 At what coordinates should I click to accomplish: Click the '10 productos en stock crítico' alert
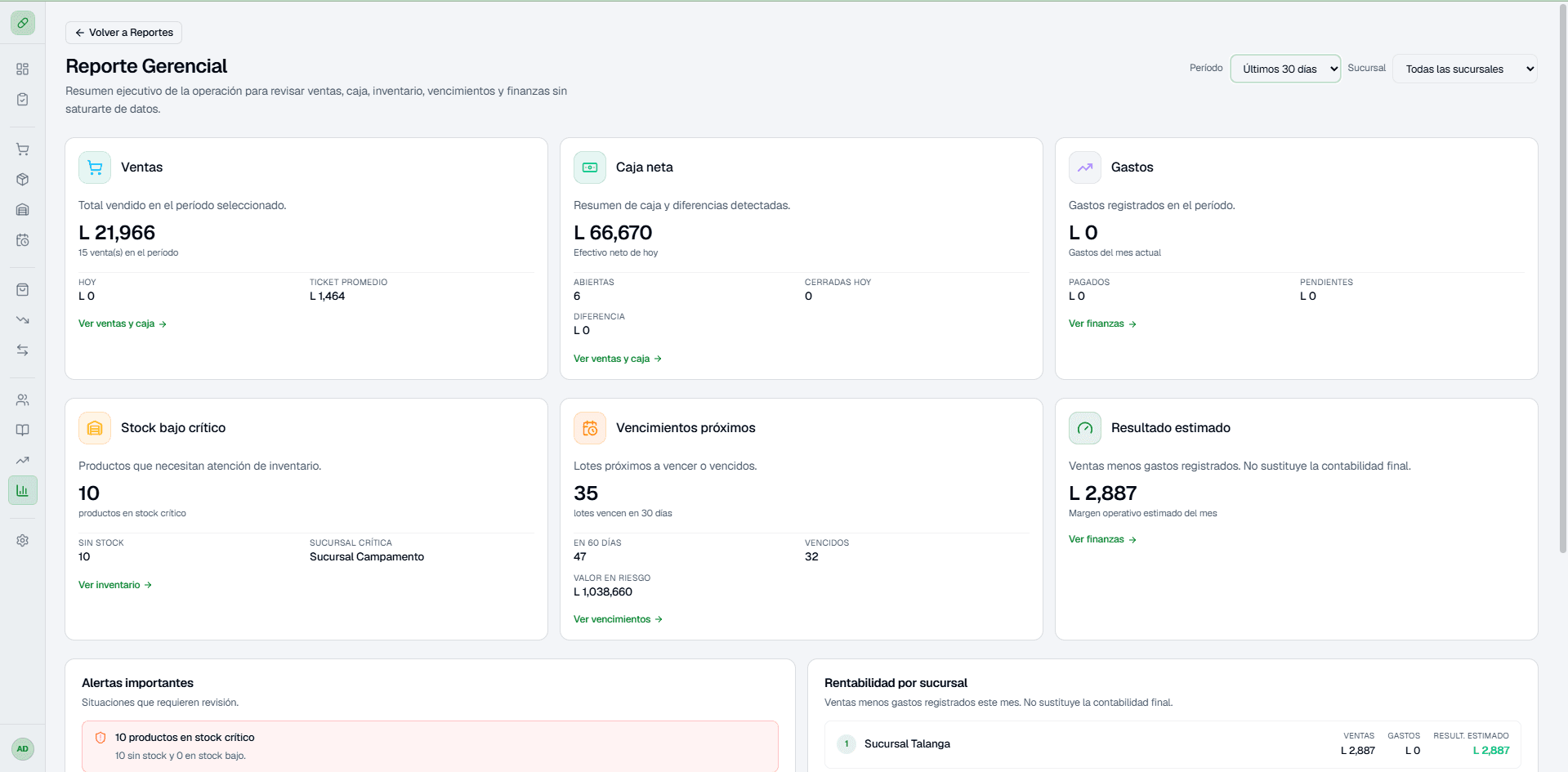point(430,746)
